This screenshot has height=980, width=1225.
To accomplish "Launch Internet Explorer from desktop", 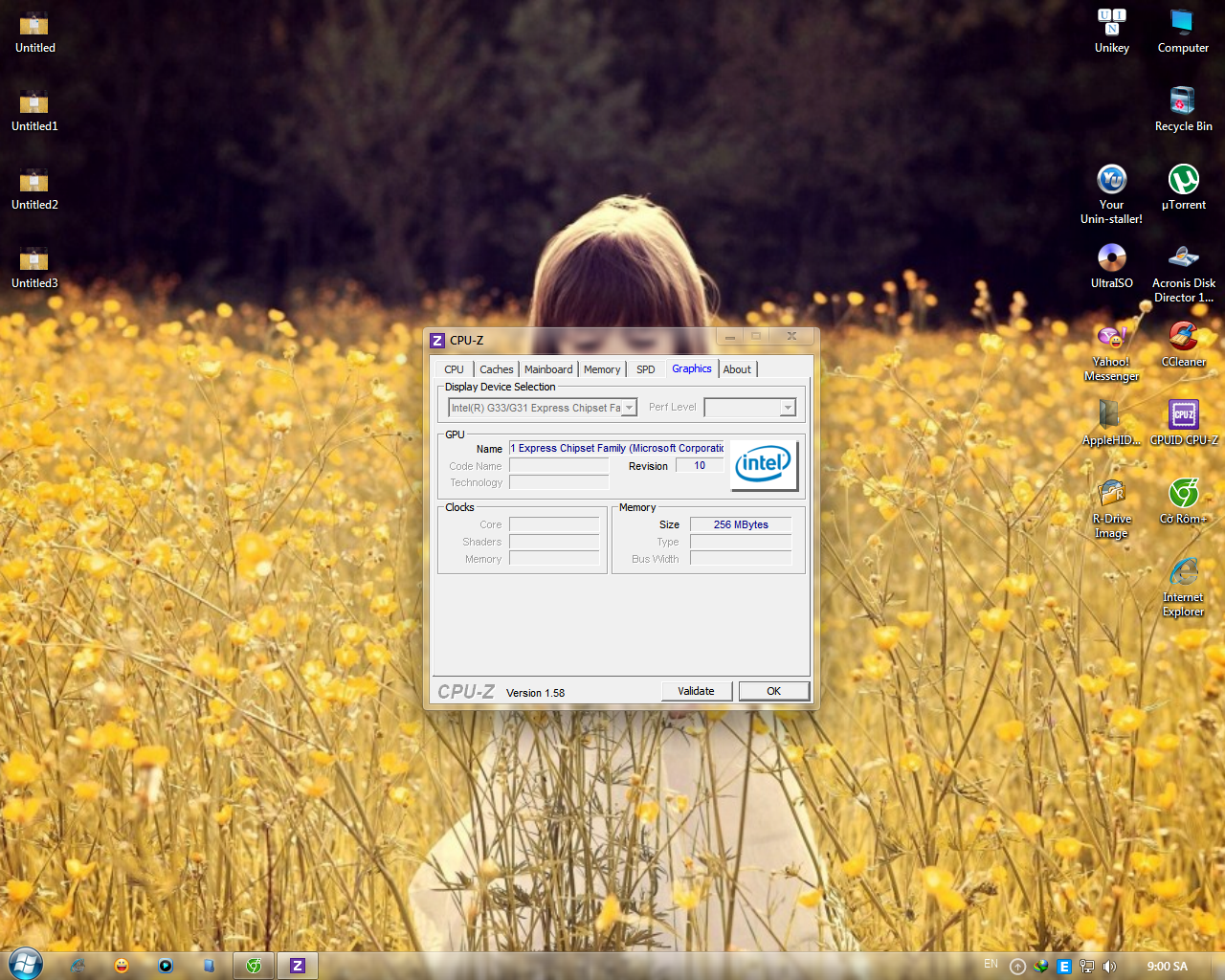I will tap(1184, 587).
